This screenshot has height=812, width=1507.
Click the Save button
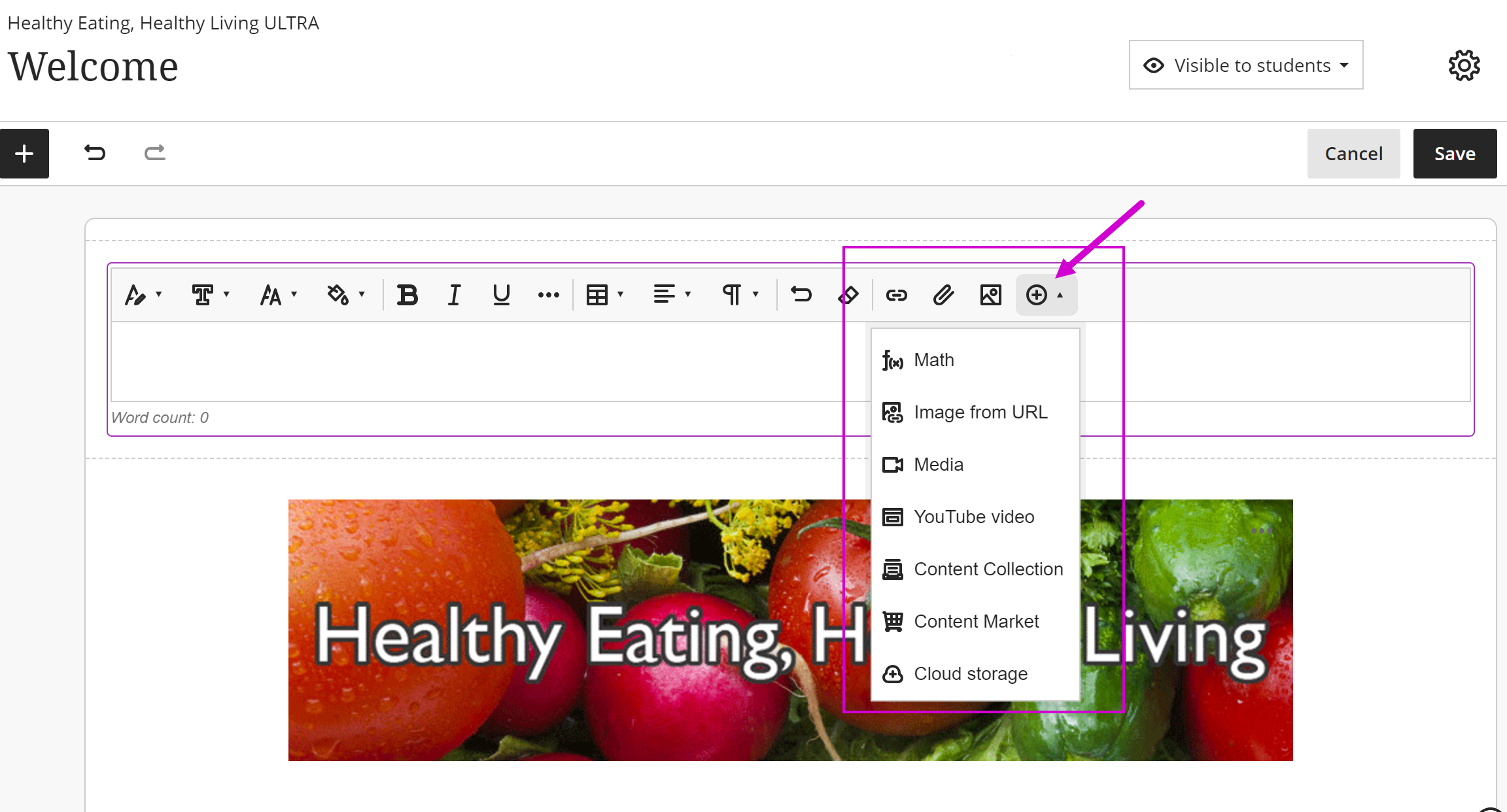(1455, 154)
